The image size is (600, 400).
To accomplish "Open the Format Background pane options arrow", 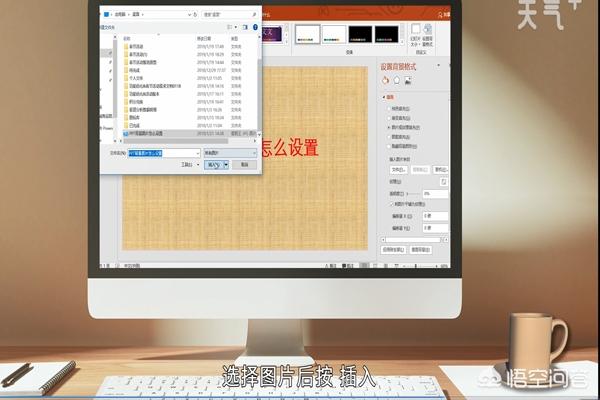I will [x=439, y=66].
